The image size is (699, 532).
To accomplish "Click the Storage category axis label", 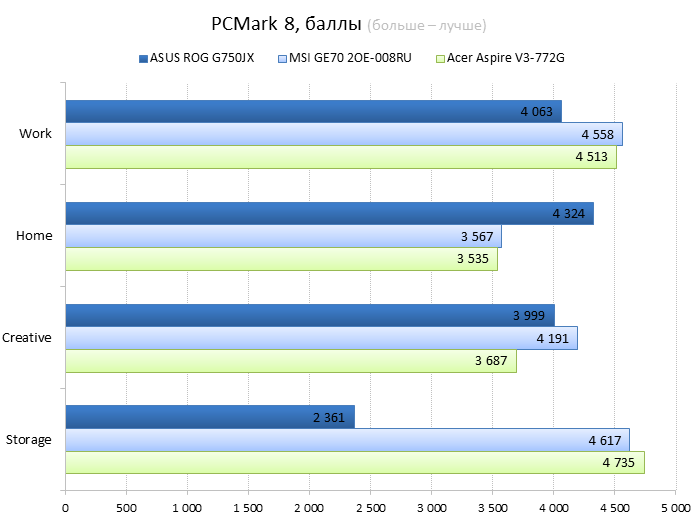I will point(29,440).
